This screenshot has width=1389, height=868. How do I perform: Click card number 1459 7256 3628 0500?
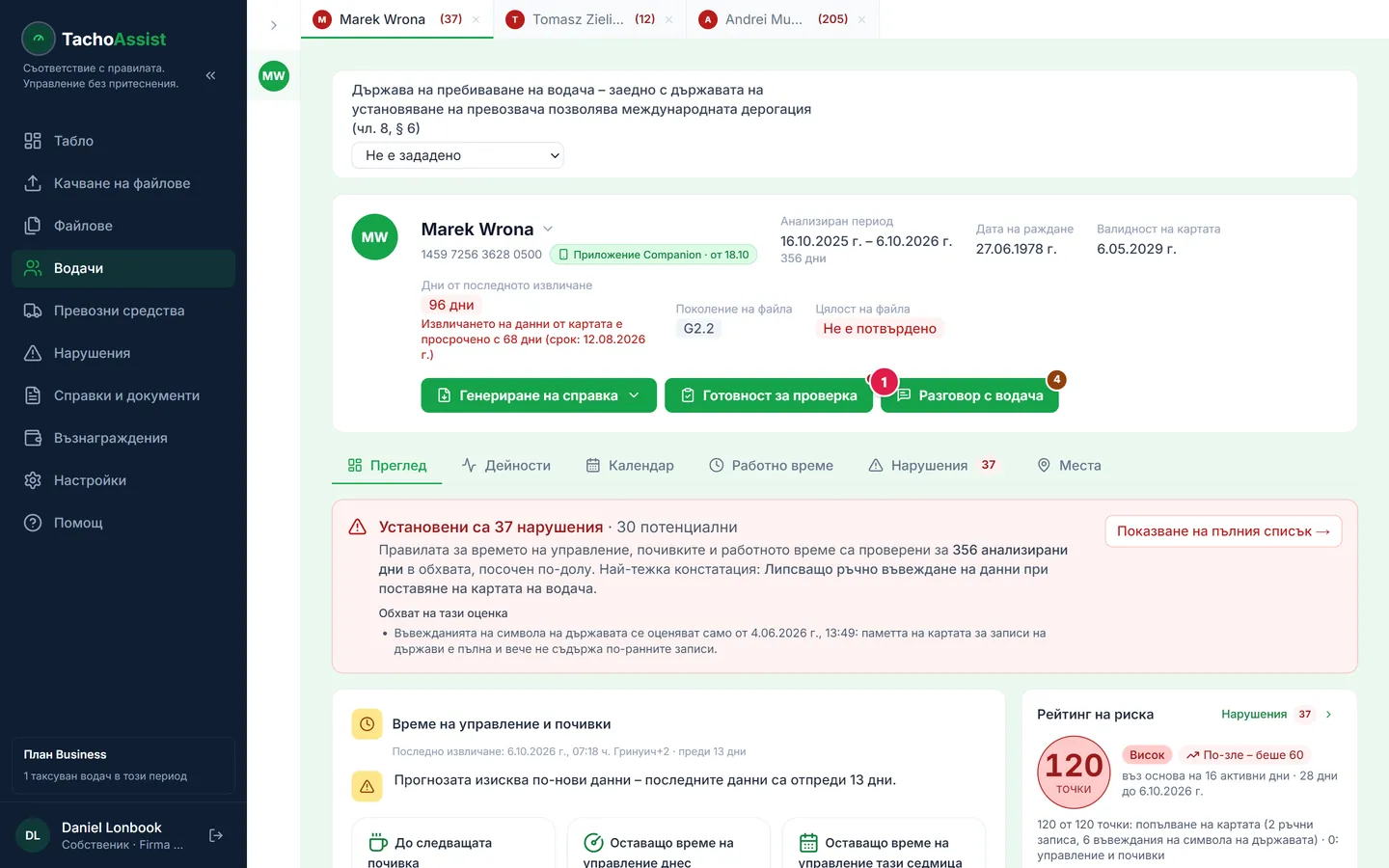click(481, 255)
